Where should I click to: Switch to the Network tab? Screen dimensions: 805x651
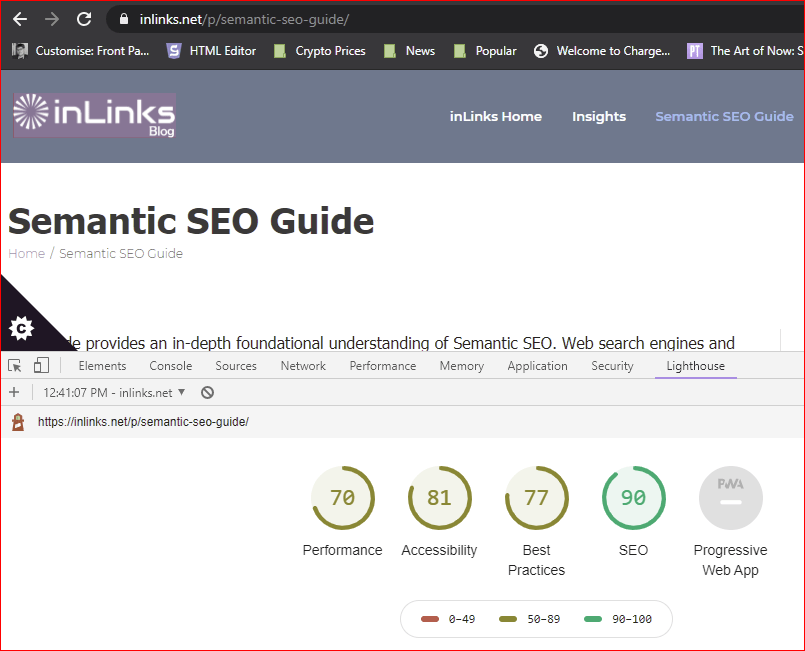pyautogui.click(x=303, y=366)
